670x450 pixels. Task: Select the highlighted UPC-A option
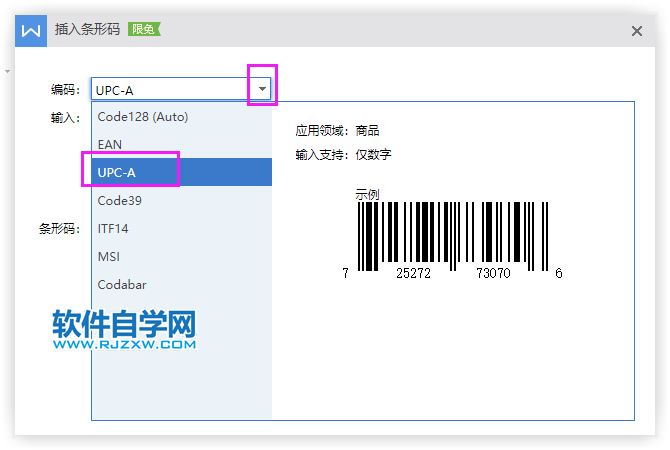[182, 172]
